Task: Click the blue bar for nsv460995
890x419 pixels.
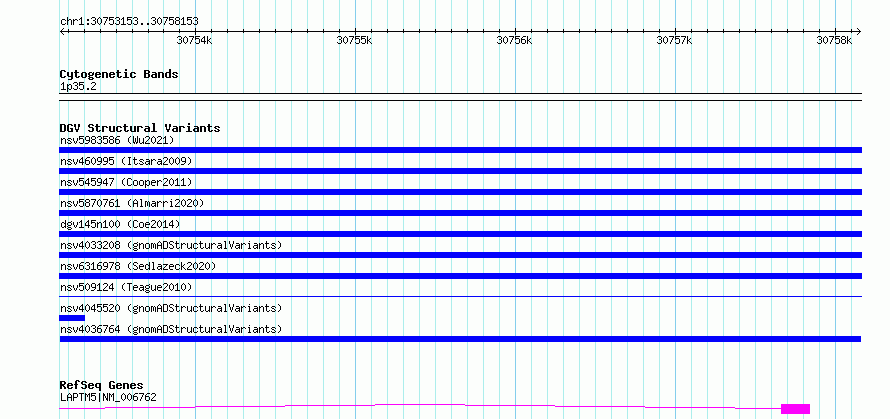Action: [x=460, y=171]
